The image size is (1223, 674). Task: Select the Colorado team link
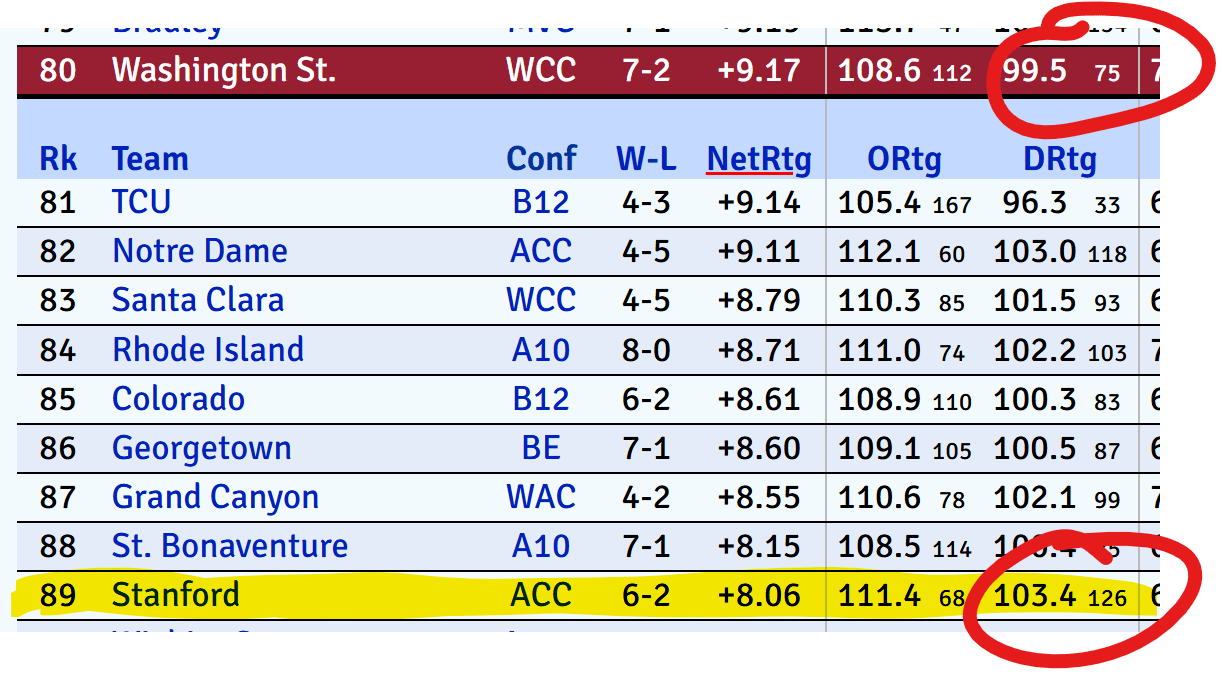pos(178,398)
